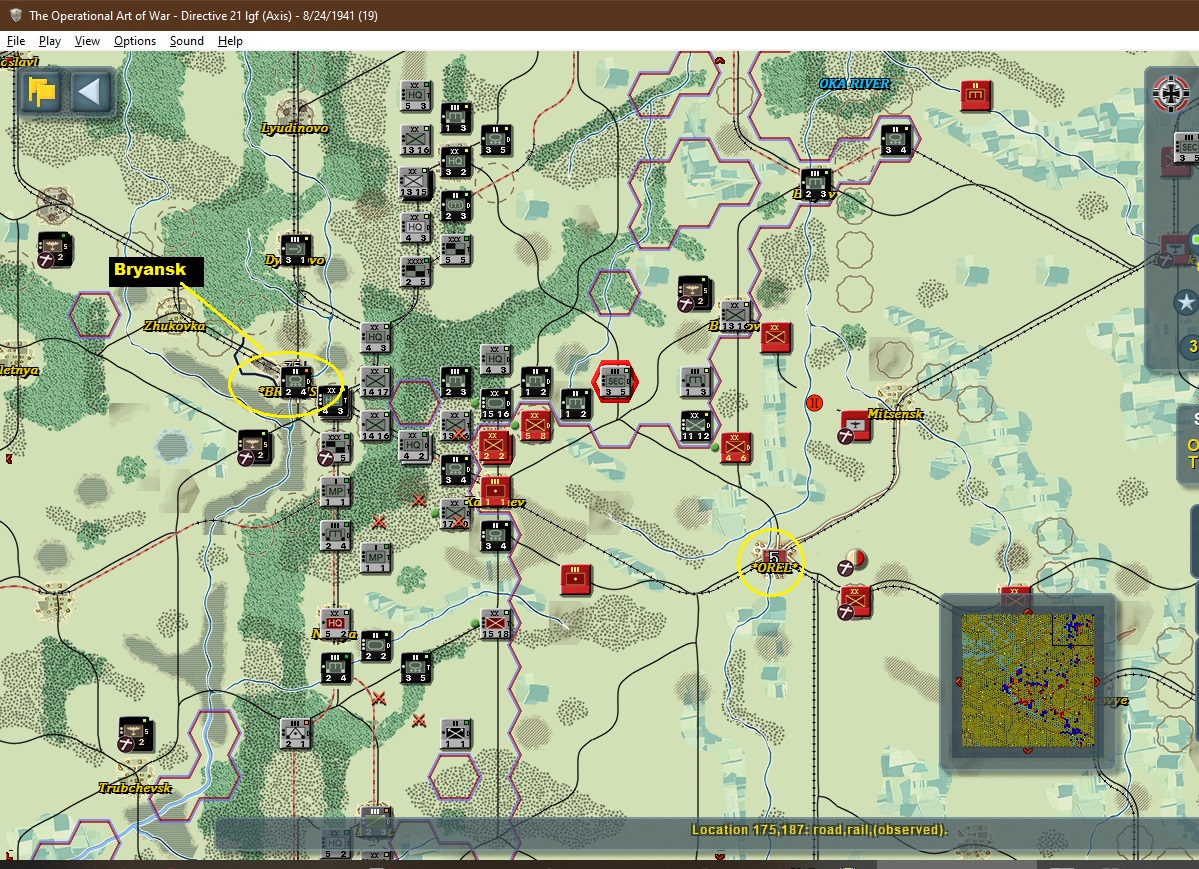Open the Sound menu

click(x=187, y=41)
